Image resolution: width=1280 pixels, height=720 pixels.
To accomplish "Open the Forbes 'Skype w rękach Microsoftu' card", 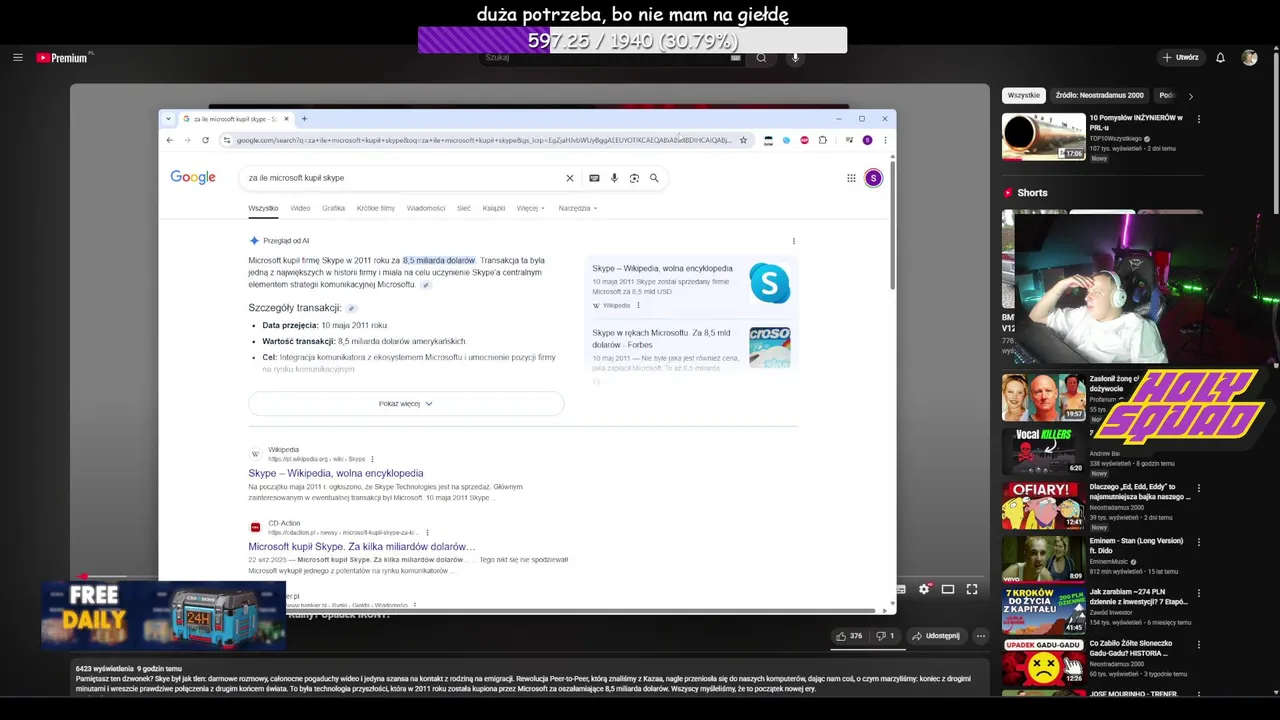I will click(x=691, y=348).
